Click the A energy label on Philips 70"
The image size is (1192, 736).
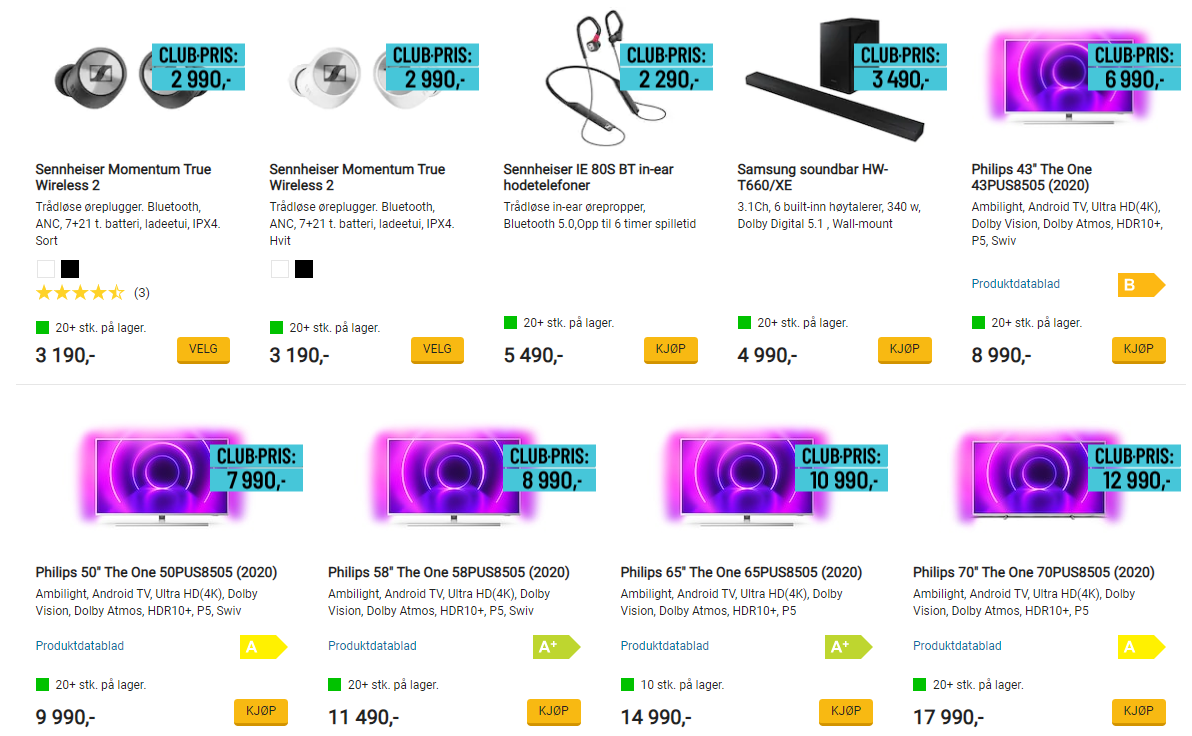click(x=1140, y=647)
